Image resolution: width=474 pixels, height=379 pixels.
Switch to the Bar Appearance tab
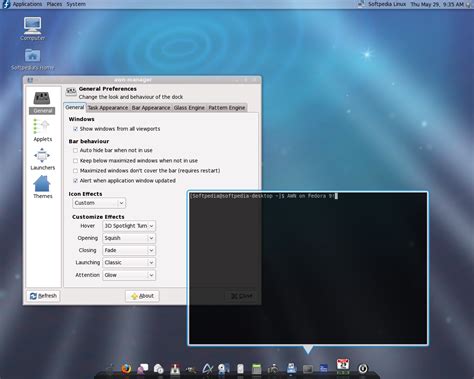pos(151,108)
